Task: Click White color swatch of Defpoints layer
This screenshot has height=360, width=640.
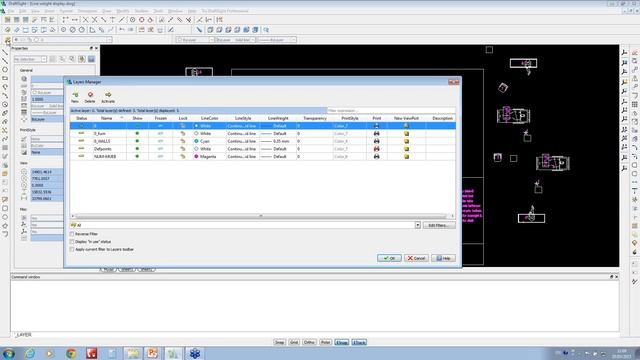Action: [196, 149]
